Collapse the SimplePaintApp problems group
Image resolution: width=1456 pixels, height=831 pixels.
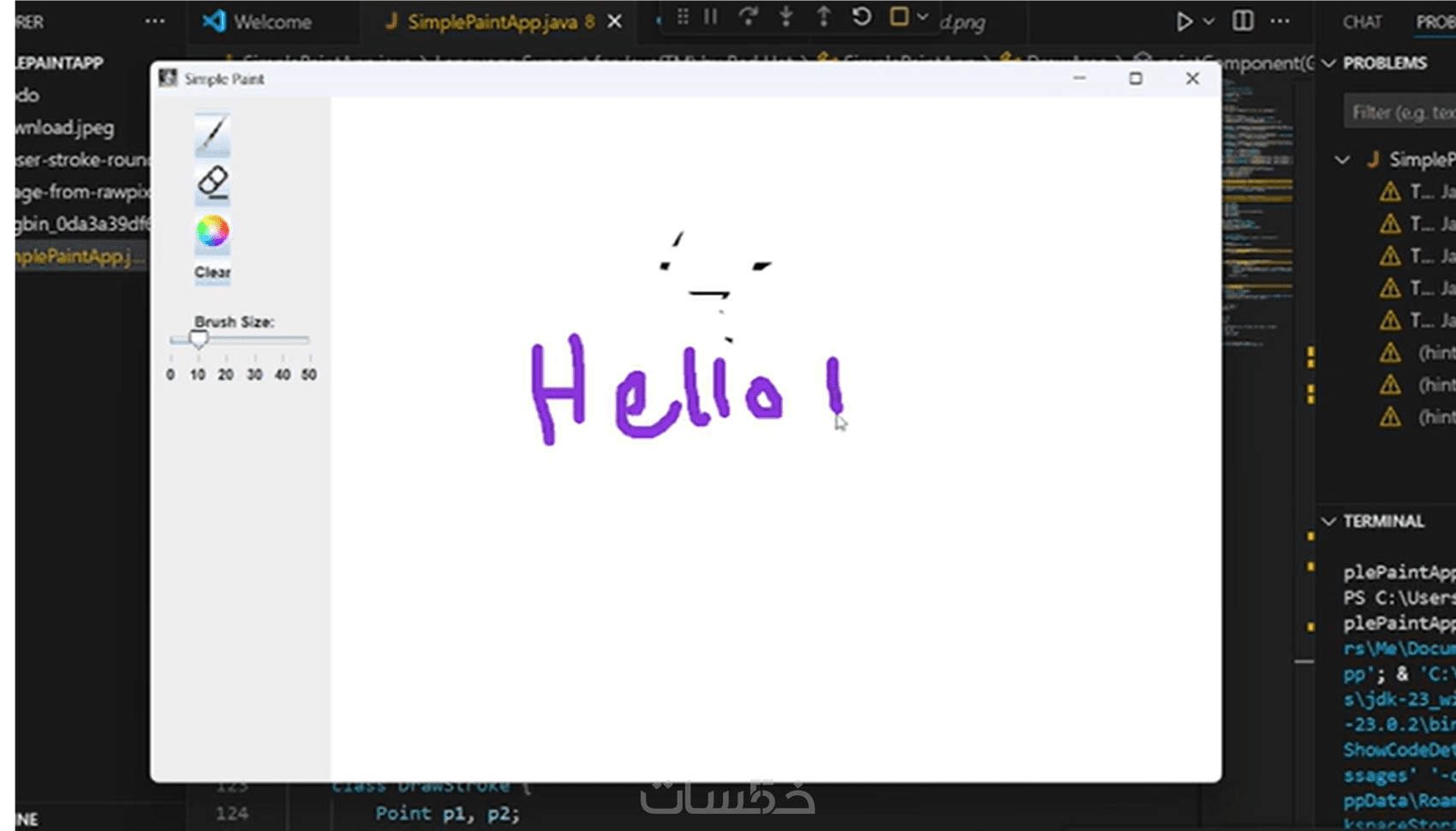click(x=1342, y=160)
